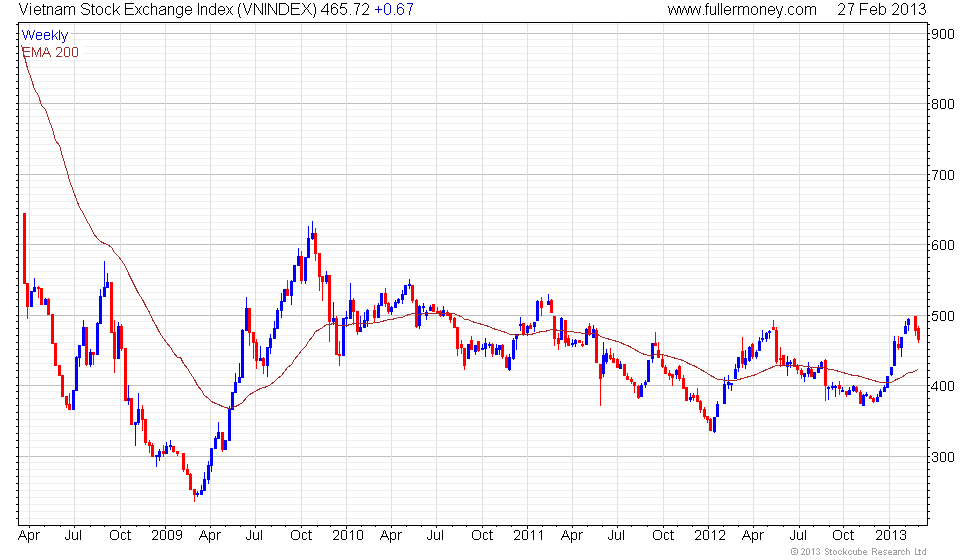Click the 900 price axis label

942,34
